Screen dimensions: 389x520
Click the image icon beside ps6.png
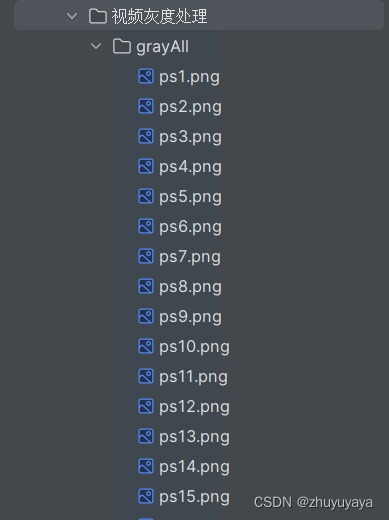click(x=146, y=226)
